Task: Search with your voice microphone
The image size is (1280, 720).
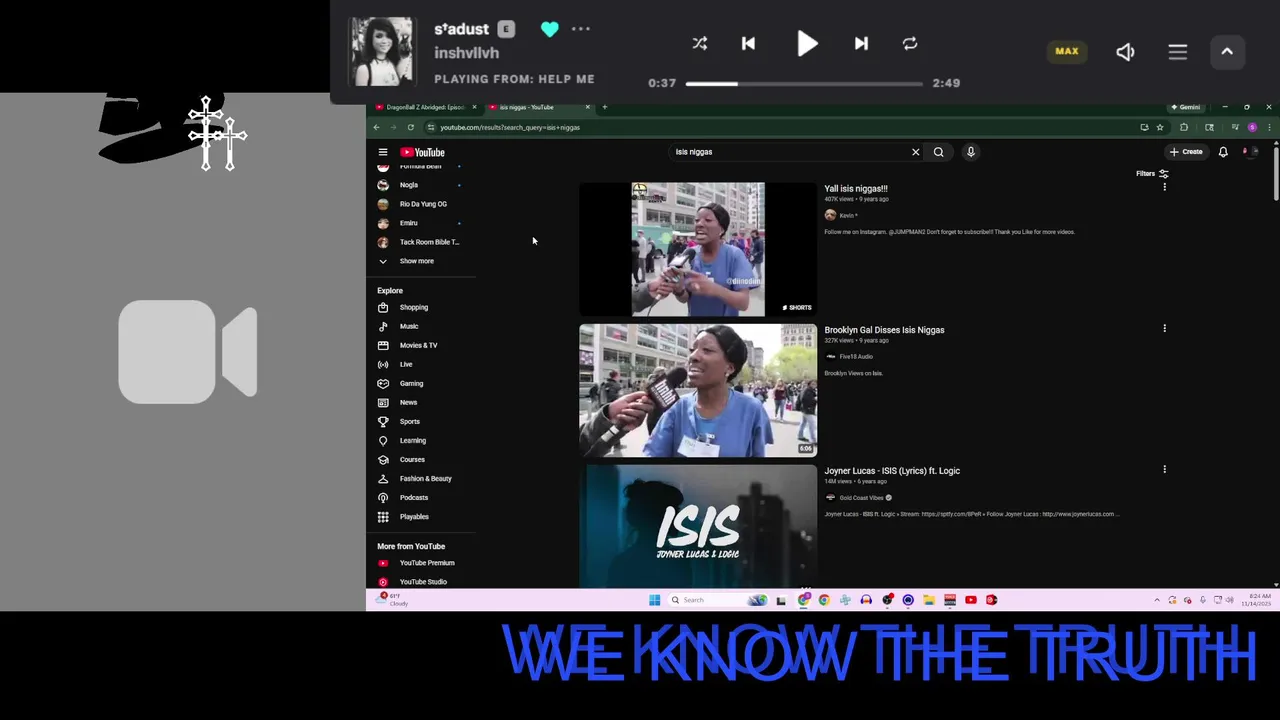Action: (970, 152)
